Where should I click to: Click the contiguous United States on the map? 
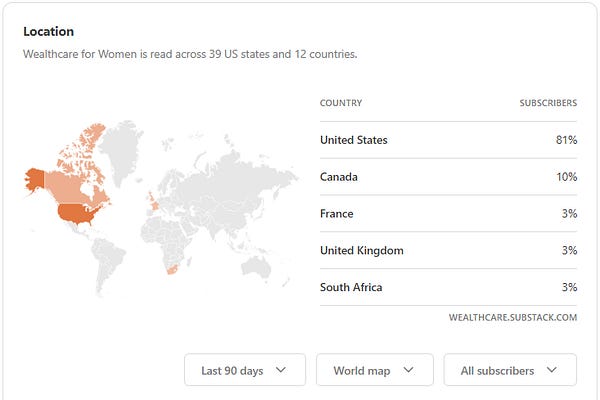[x=78, y=214]
